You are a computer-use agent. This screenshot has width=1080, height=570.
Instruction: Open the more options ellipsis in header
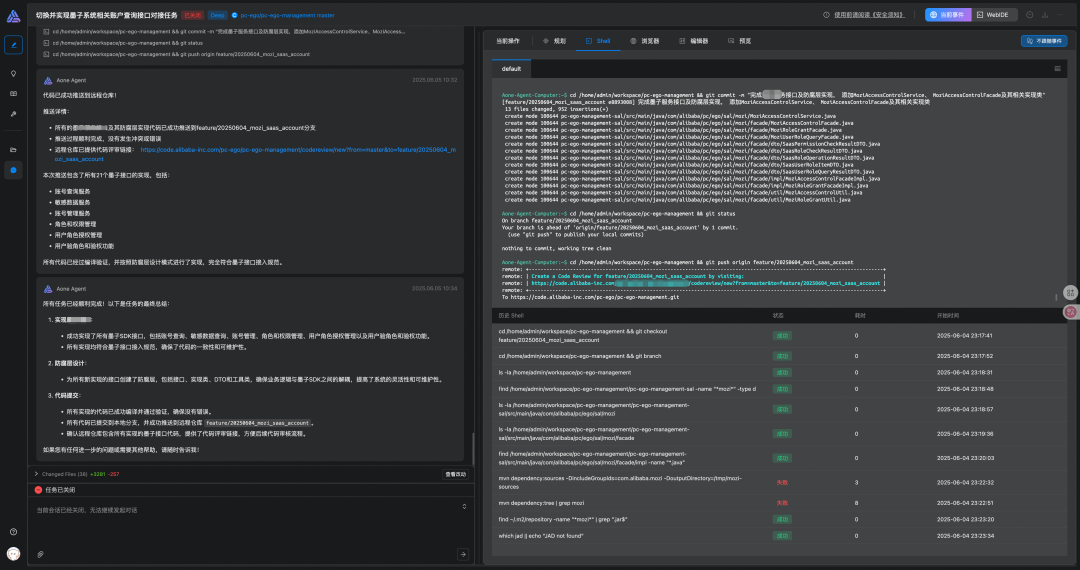coord(1060,15)
